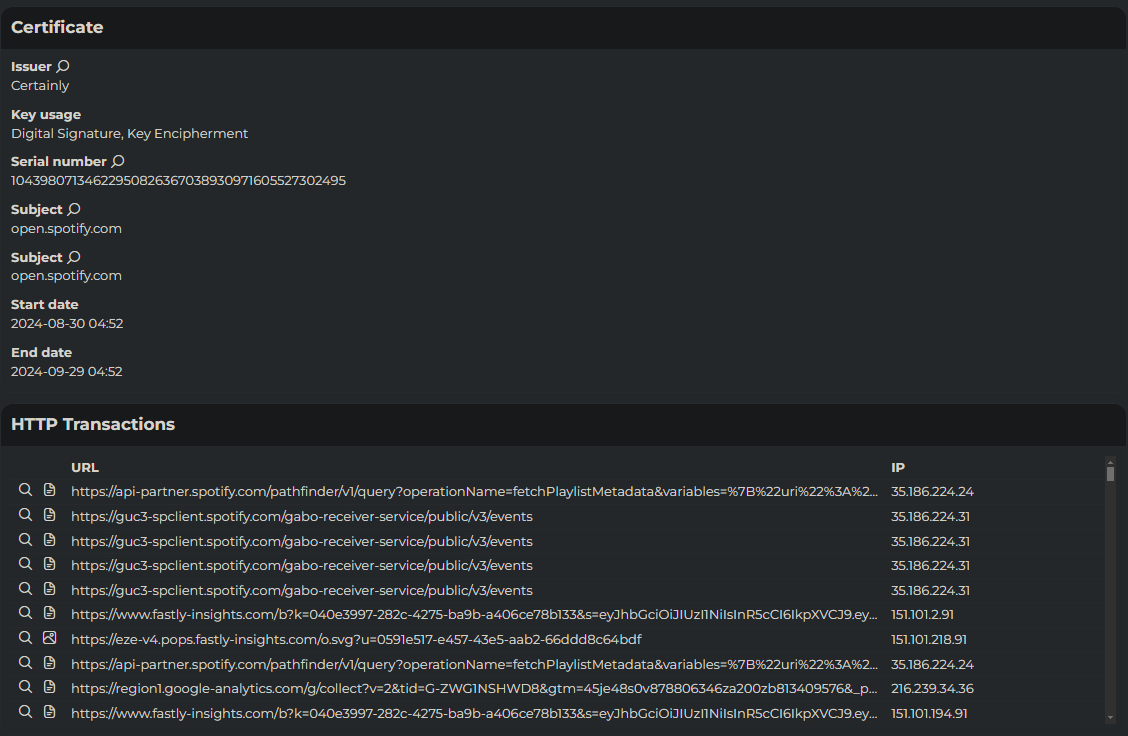
Task: Select the IP address 216.239.34.36
Action: [932, 688]
